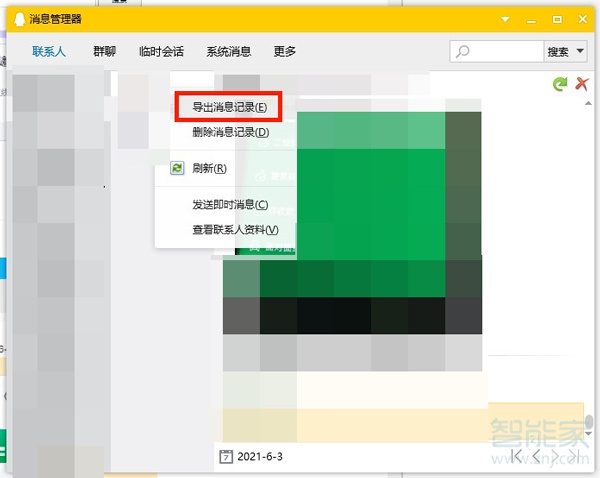
Task: Jump to last message page
Action: click(x=573, y=456)
